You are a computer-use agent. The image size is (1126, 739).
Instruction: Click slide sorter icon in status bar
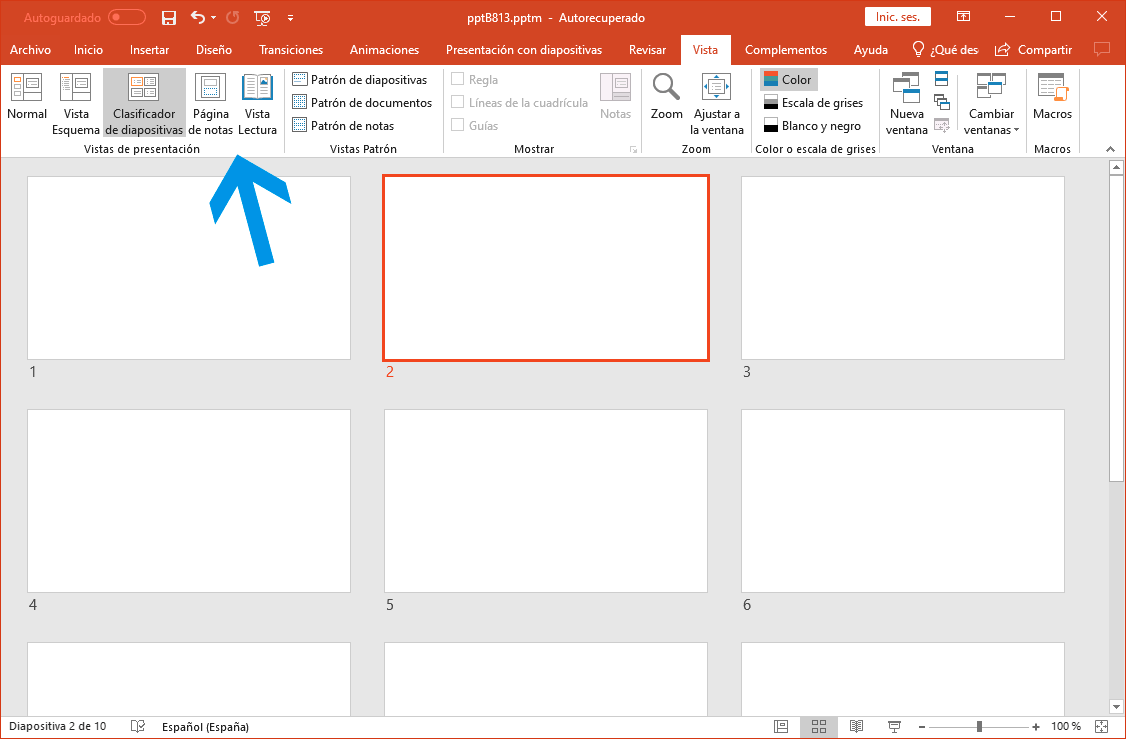coord(819,727)
